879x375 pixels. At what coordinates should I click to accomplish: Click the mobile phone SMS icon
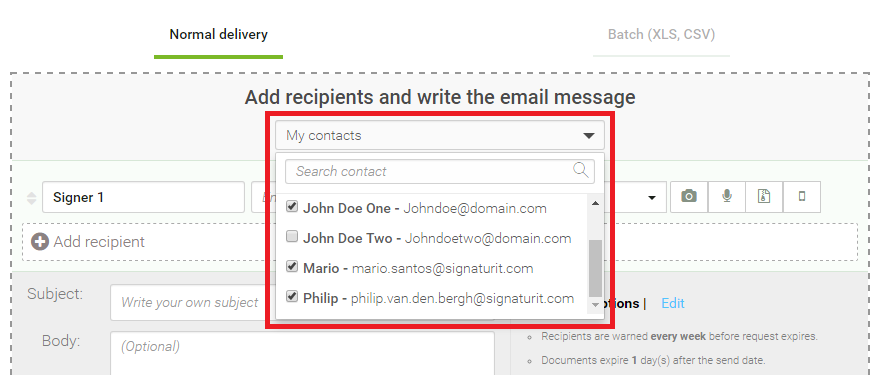point(802,197)
